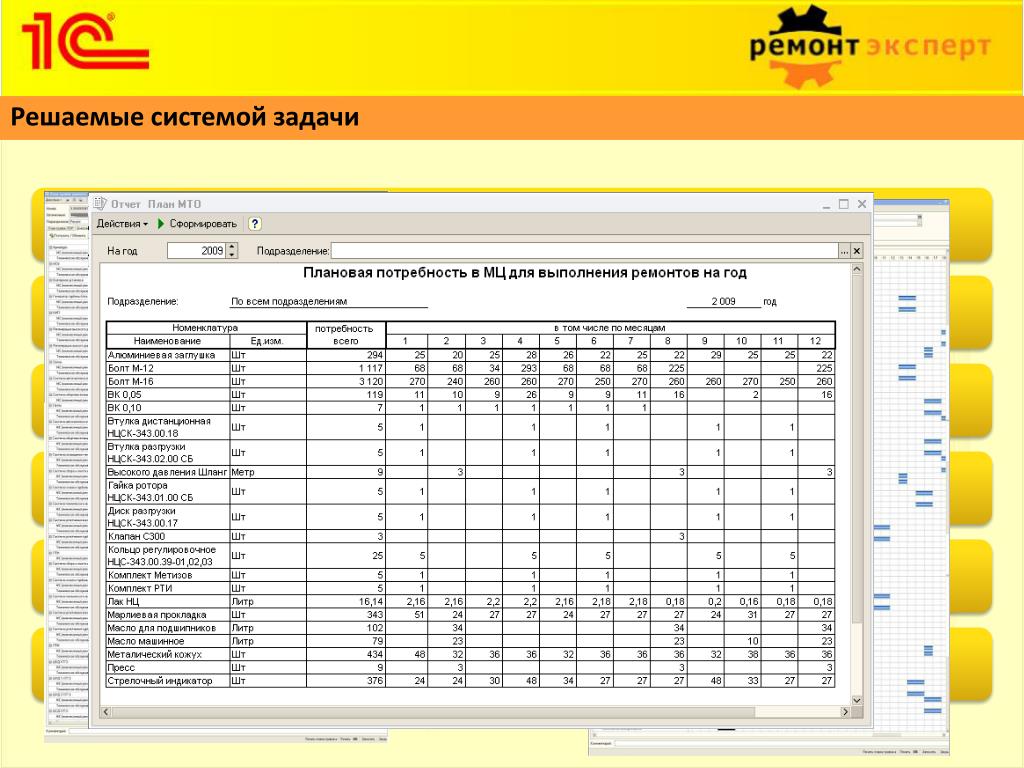Select Диск разгрузки НЦСК-343.00.17 cell

click(168, 517)
